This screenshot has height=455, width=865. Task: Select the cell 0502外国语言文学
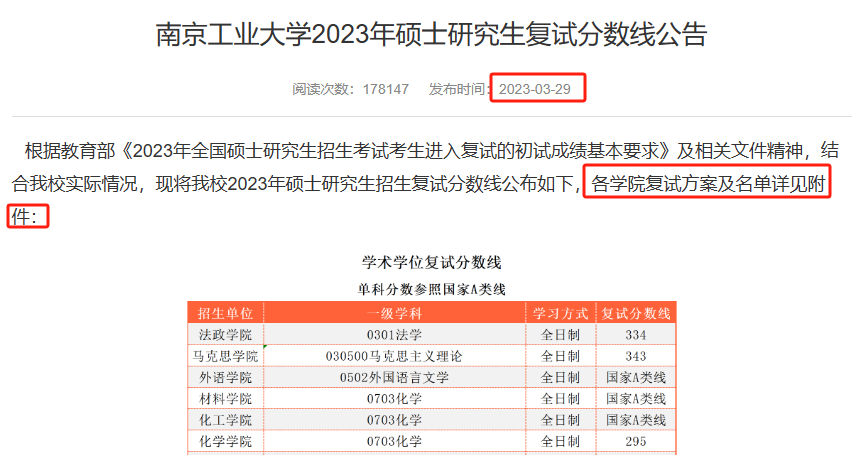tap(394, 378)
